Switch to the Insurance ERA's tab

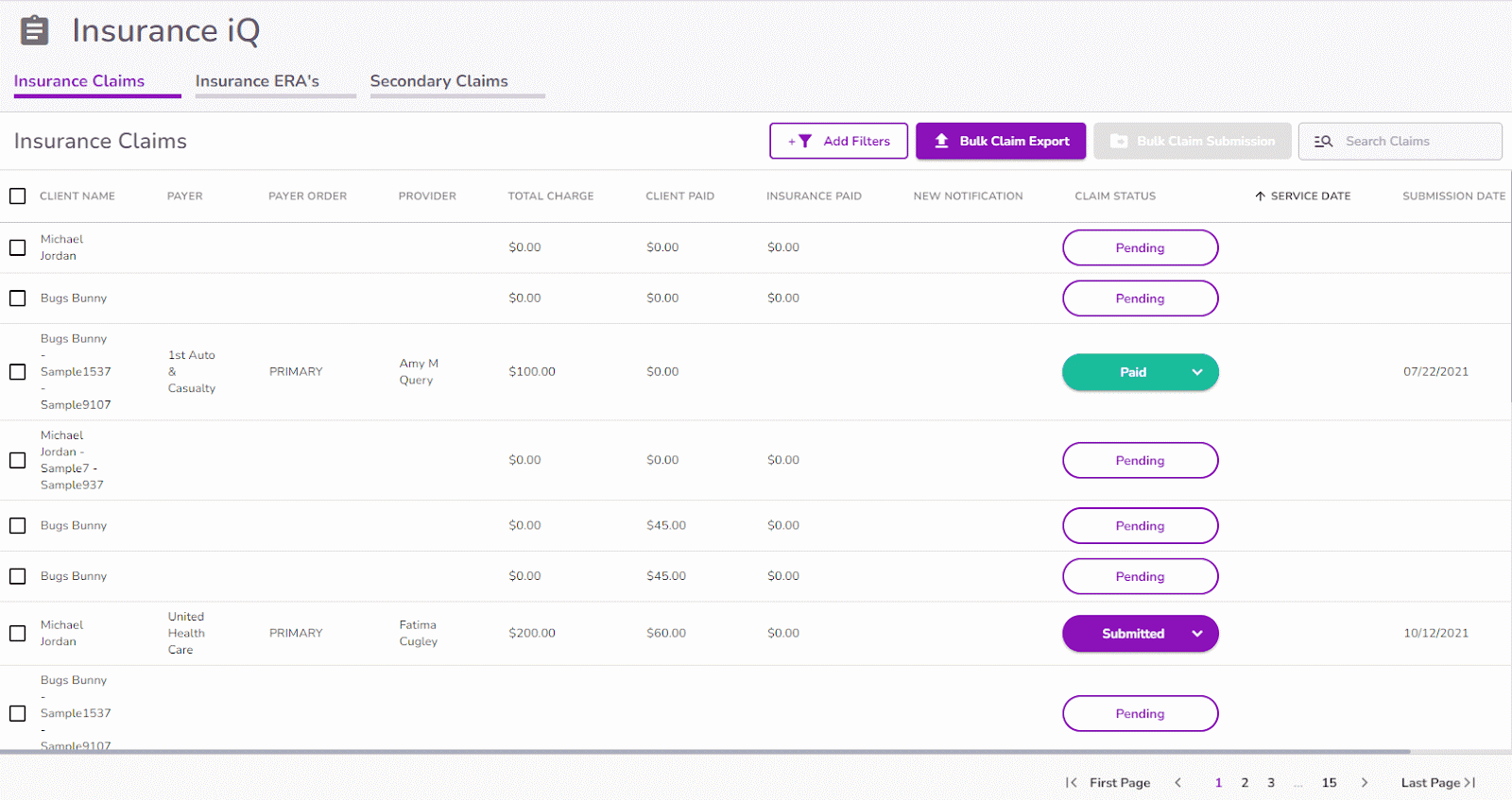tap(257, 81)
